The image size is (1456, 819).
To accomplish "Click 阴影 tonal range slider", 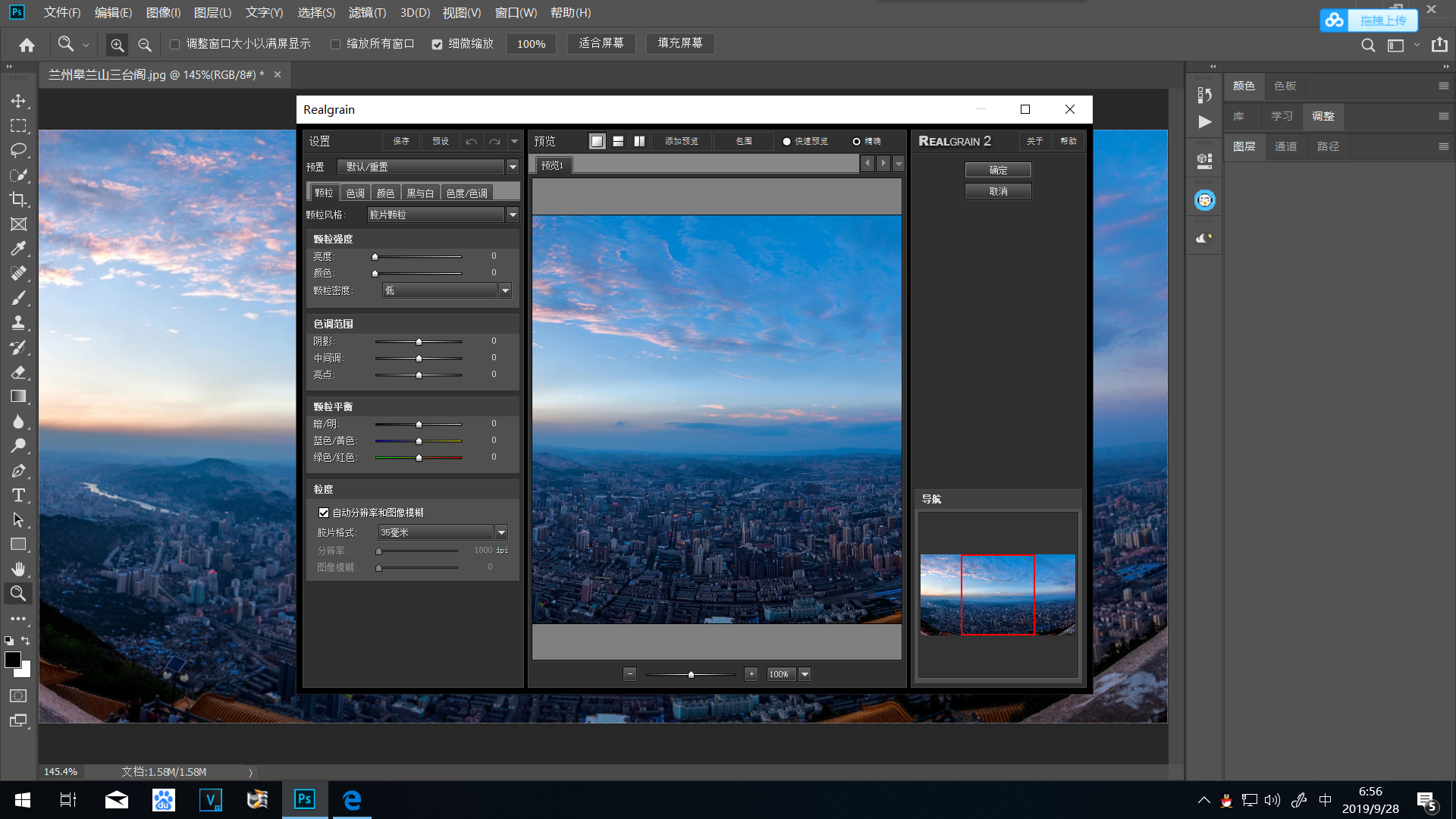I will point(418,341).
